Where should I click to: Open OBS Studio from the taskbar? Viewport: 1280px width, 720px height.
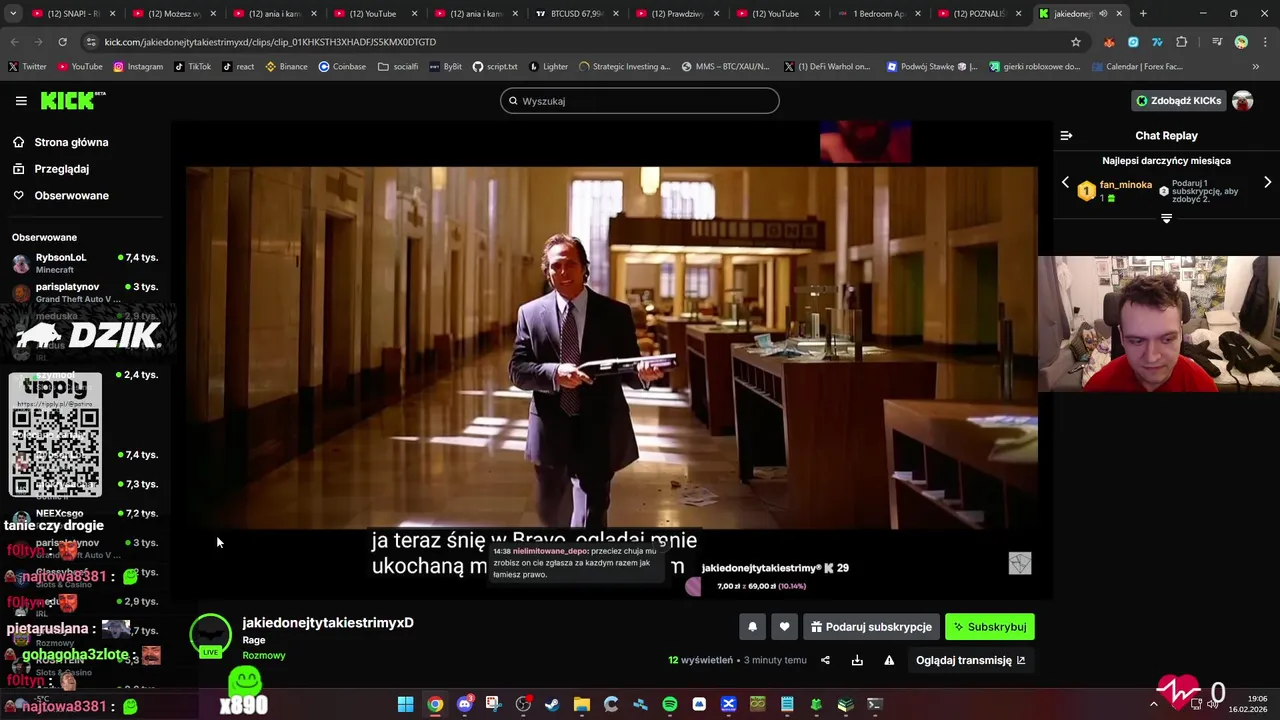523,704
